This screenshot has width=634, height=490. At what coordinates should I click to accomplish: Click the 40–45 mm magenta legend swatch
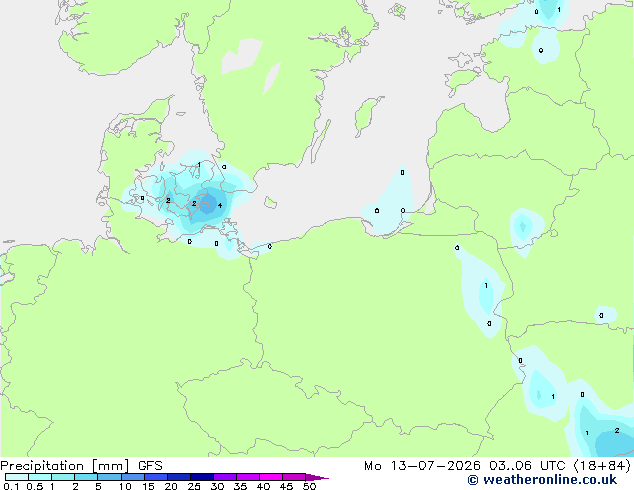(271, 477)
